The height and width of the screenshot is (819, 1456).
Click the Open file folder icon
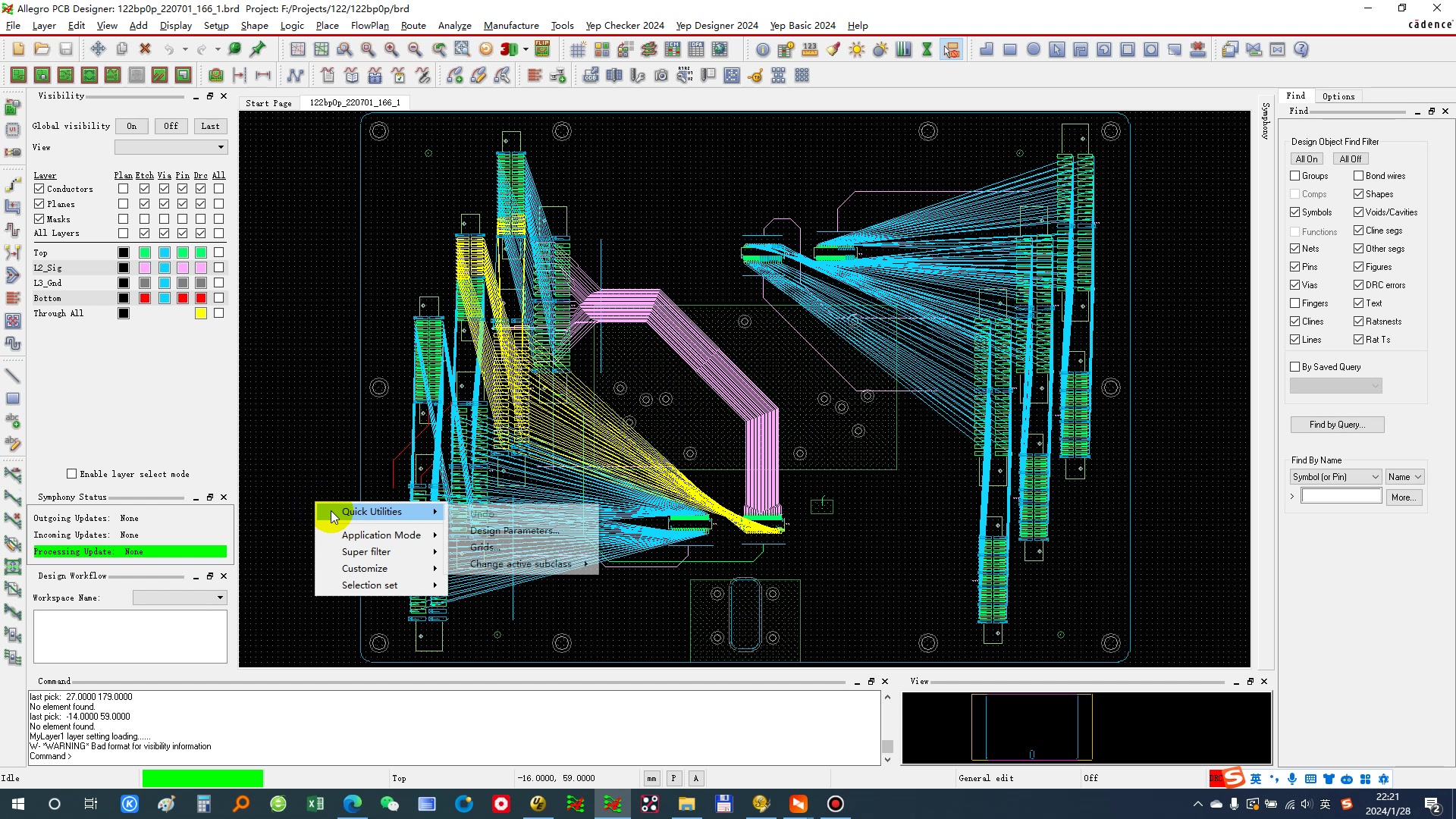(42, 49)
